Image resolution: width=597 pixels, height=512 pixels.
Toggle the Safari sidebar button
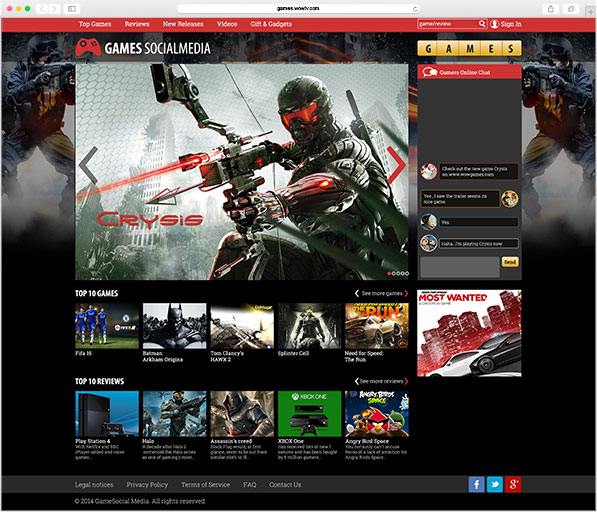coord(72,8)
